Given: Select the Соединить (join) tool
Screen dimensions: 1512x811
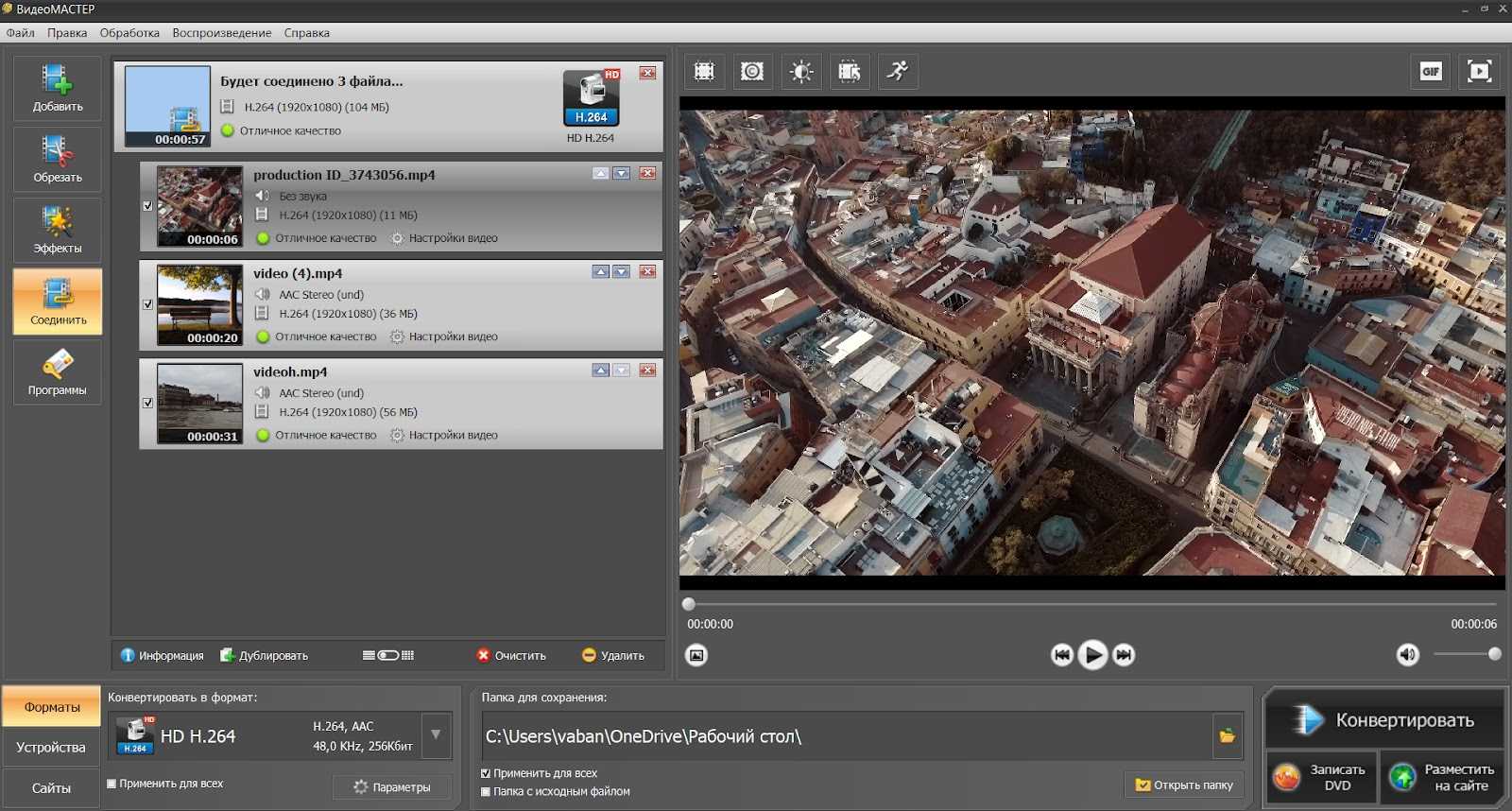Looking at the screenshot, I should pos(58,302).
